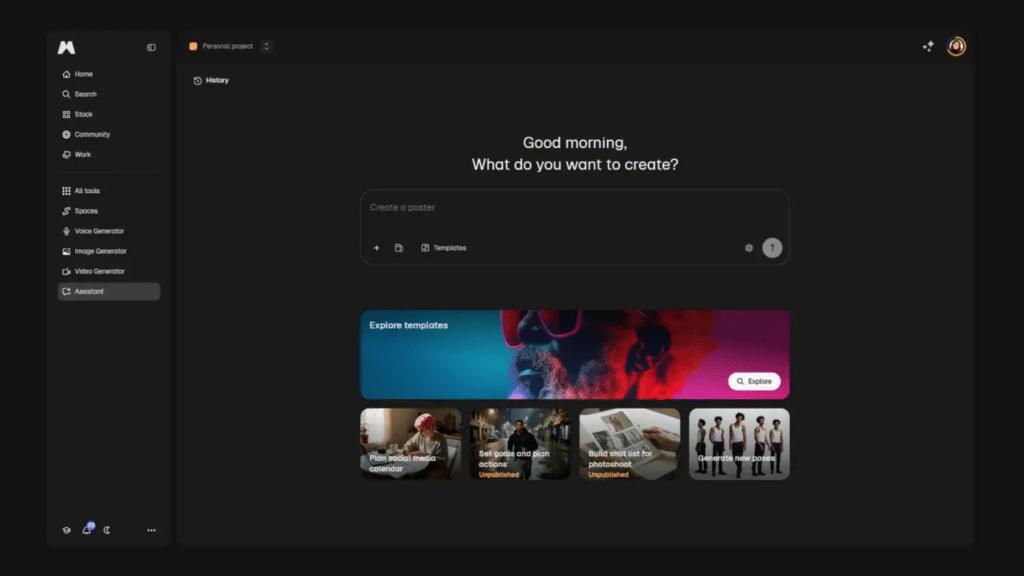This screenshot has width=1024, height=576.
Task: Open the plus attachment menu in prompt bar
Action: 376,247
